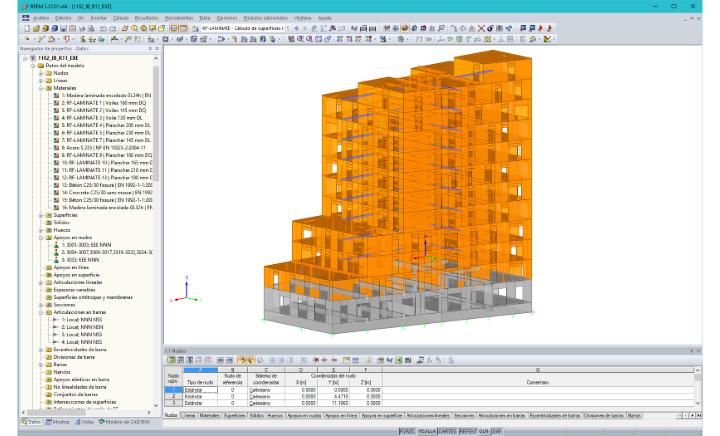Viewport: 720px width, 436px height.
Task: Toggle REFENT object snap in status bar
Action: [x=468, y=431]
